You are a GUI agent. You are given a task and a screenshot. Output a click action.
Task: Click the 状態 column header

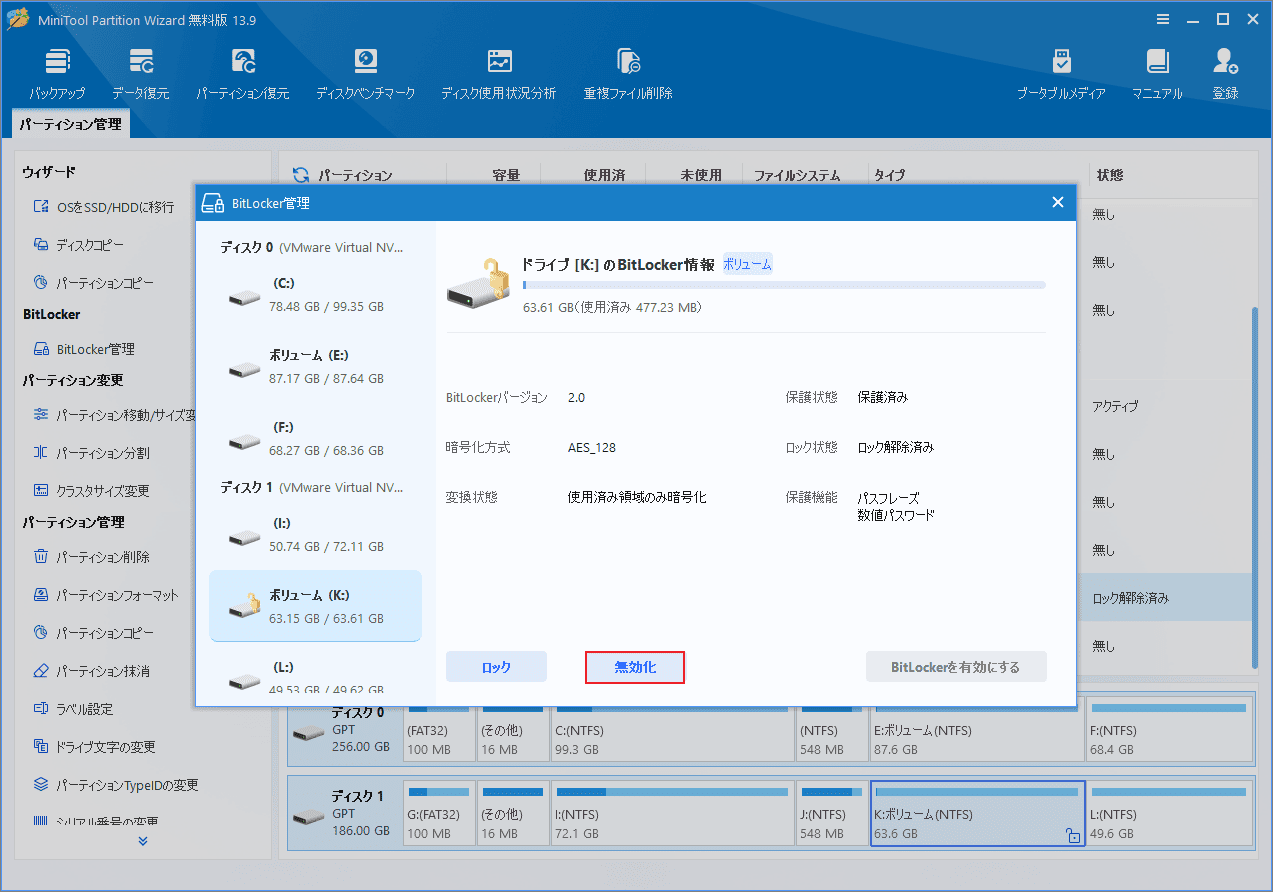[1110, 175]
